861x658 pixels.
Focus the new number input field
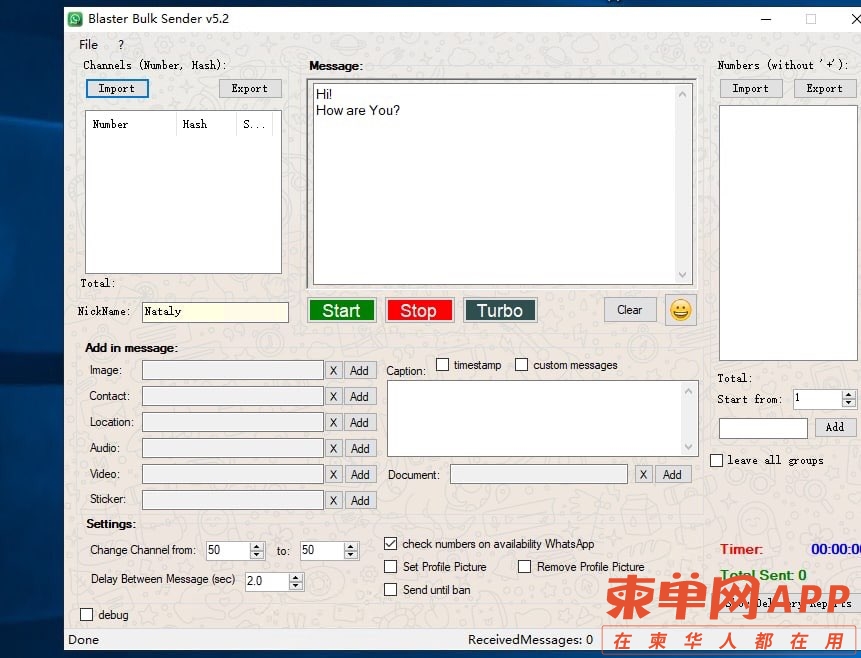point(763,428)
